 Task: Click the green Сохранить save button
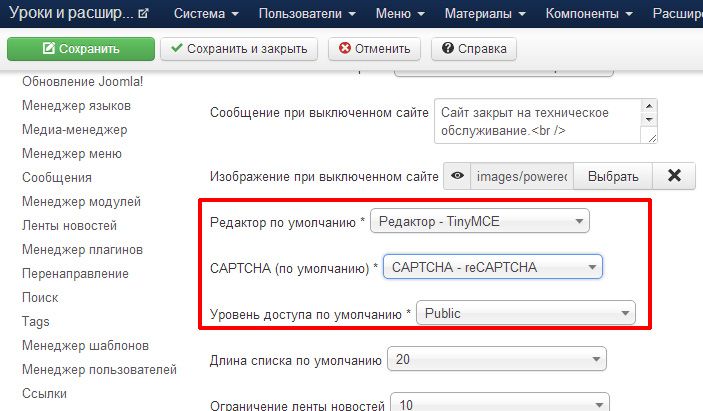tap(81, 49)
